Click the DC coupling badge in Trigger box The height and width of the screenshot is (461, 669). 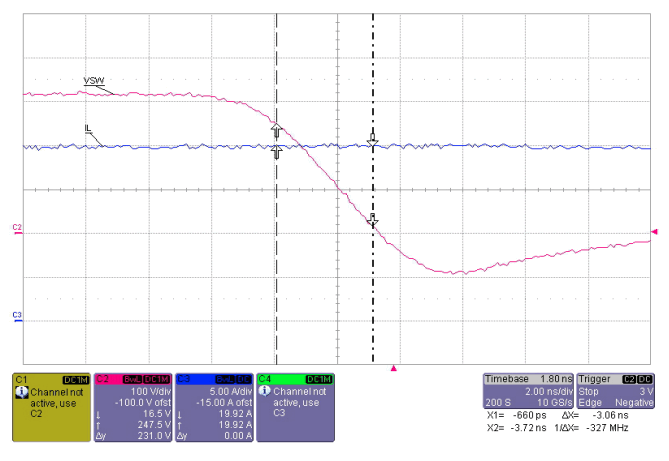pyautogui.click(x=645, y=379)
